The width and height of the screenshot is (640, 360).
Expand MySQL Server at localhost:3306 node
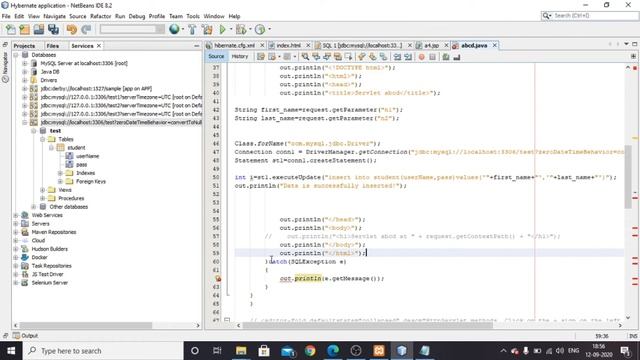[x=24, y=63]
